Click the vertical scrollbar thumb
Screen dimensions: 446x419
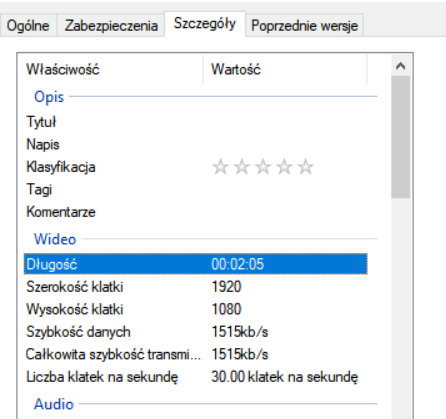pos(401,137)
